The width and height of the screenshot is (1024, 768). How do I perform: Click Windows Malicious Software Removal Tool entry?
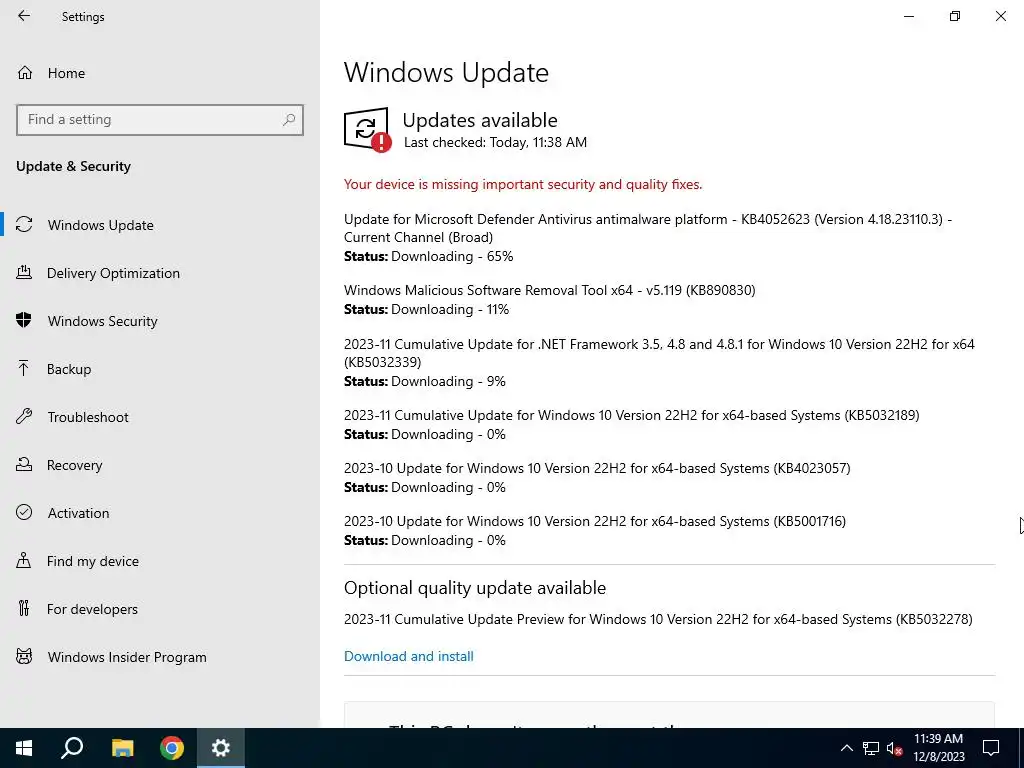[549, 291]
